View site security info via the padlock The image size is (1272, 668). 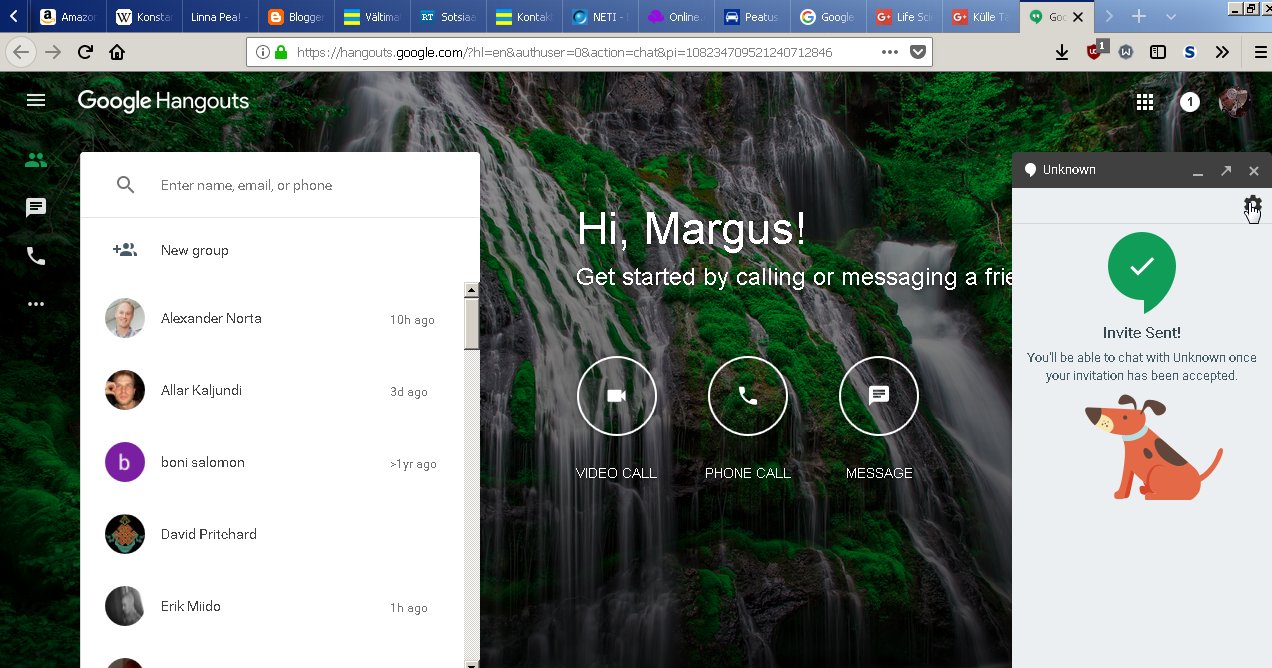281,52
